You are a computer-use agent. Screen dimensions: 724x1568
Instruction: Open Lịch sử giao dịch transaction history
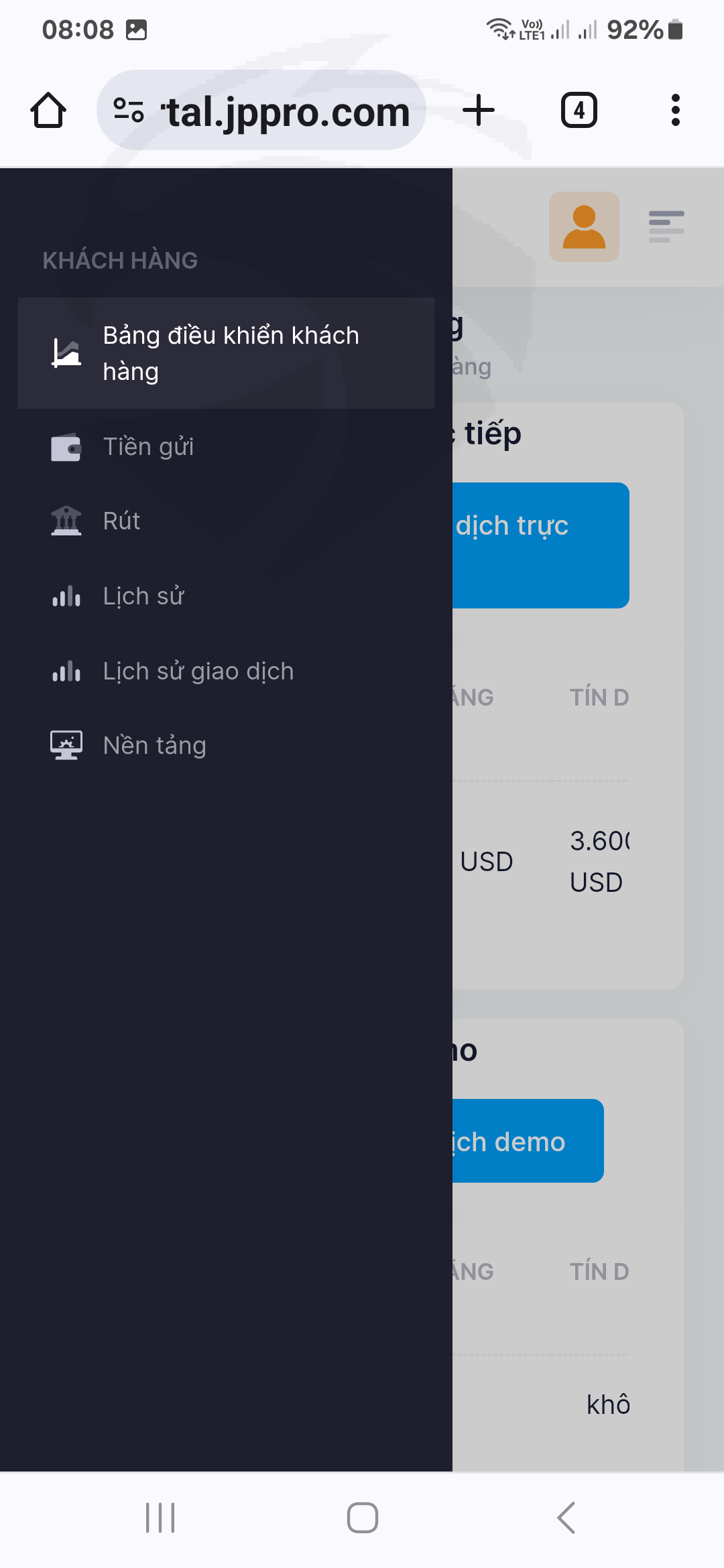(x=198, y=671)
